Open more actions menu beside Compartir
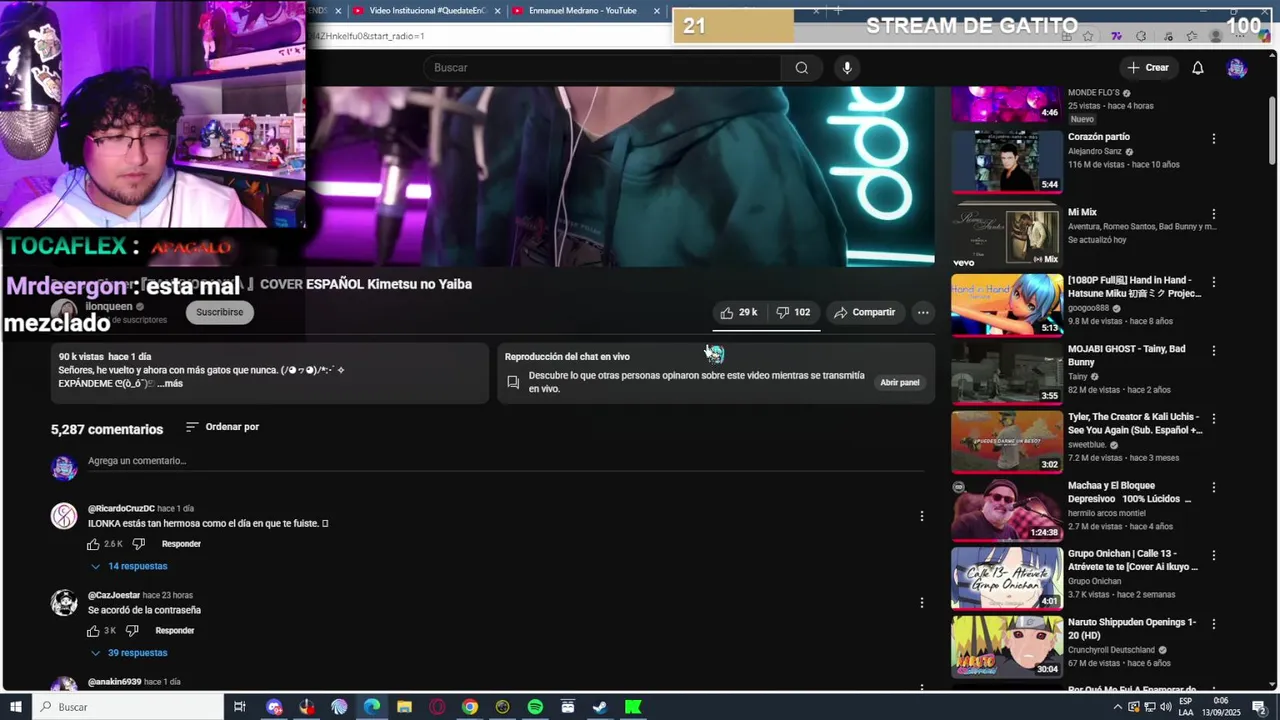This screenshot has width=1280, height=720. click(x=923, y=312)
